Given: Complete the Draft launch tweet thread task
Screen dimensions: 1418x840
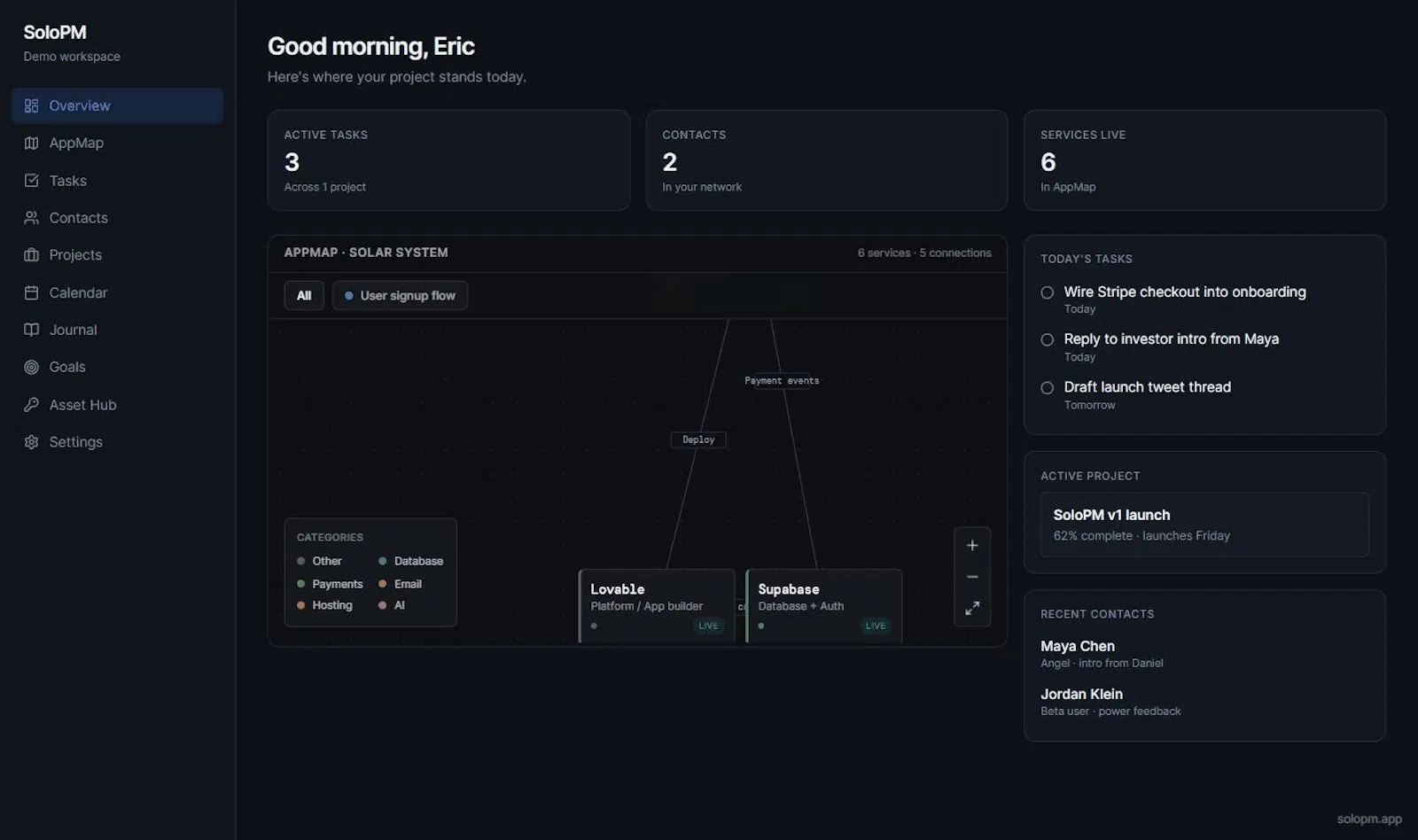Looking at the screenshot, I should [1048, 388].
